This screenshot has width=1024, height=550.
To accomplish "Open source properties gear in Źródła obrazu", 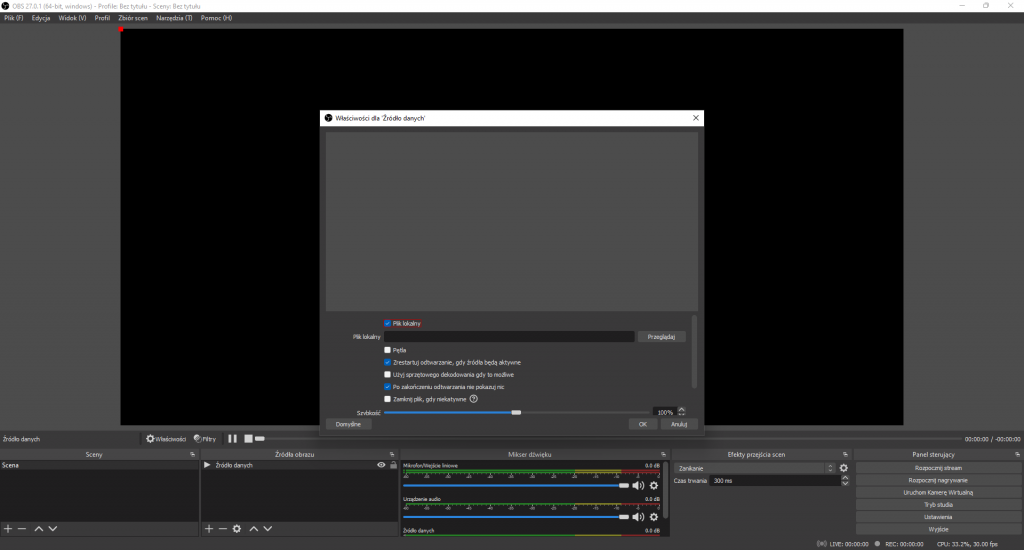I will click(237, 528).
